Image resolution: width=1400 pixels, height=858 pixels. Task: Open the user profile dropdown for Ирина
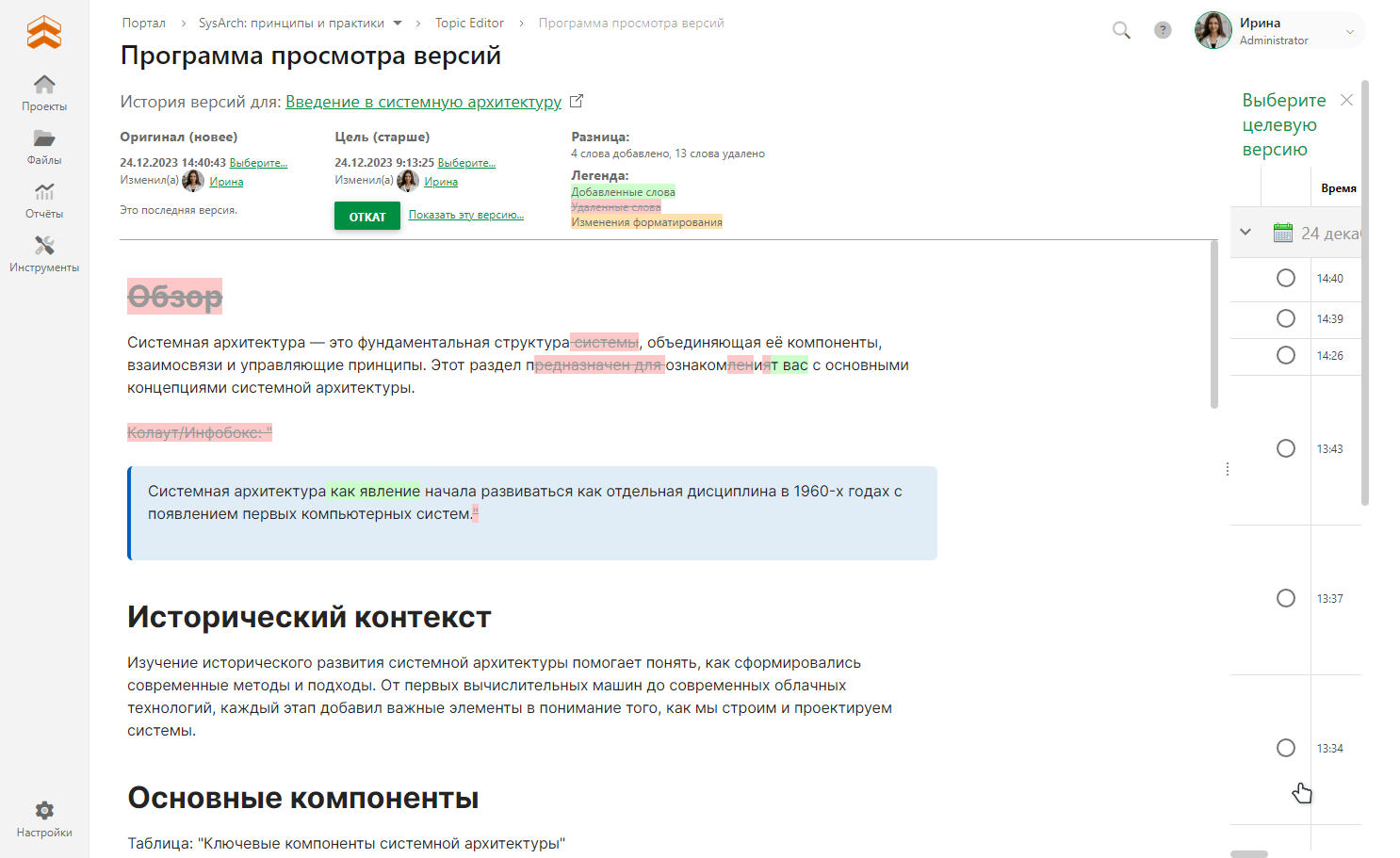[1349, 31]
